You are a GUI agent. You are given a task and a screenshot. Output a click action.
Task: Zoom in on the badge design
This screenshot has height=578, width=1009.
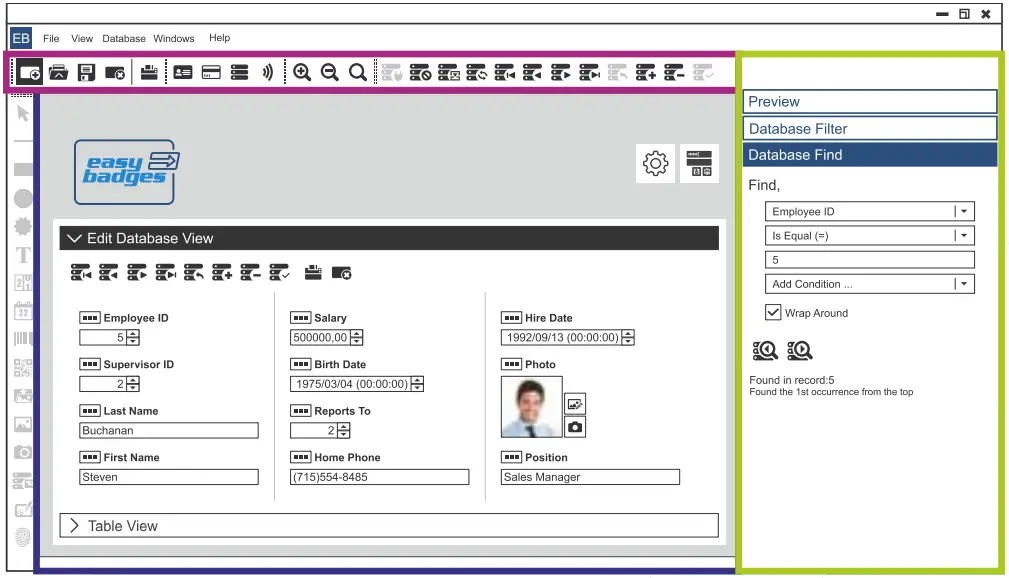(303, 71)
